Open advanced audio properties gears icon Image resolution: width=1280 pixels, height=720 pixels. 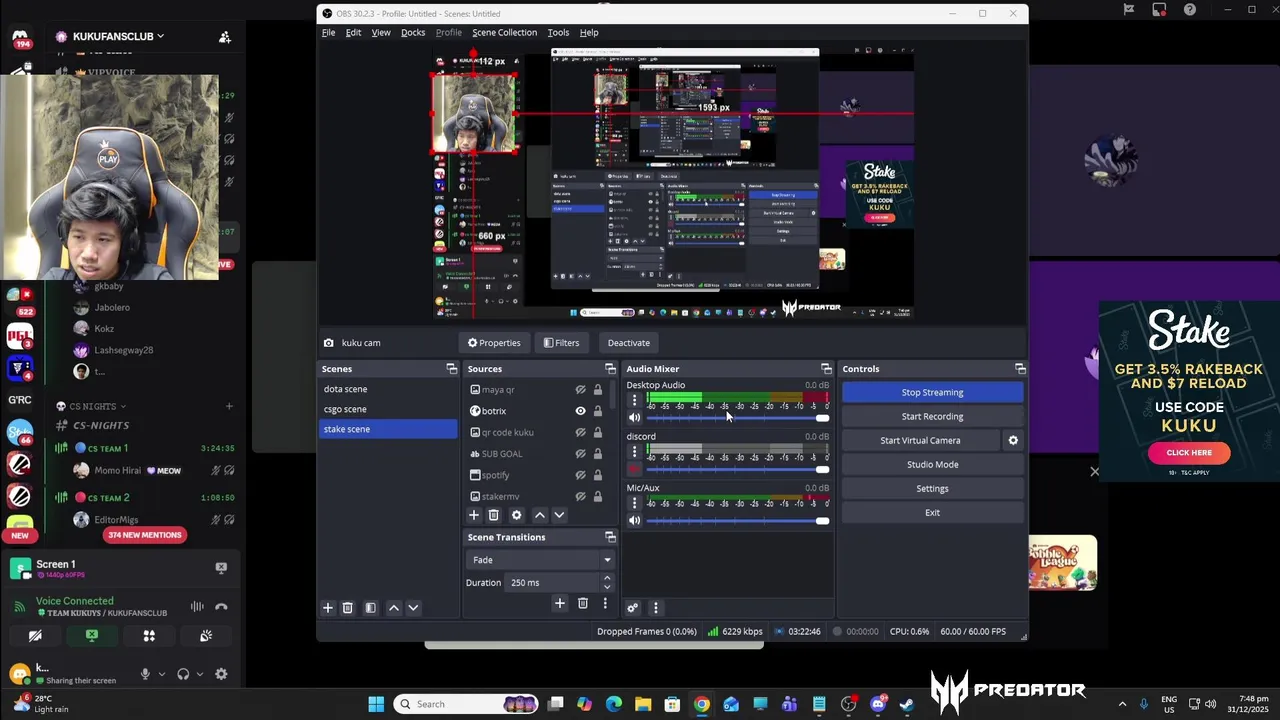[x=632, y=608]
